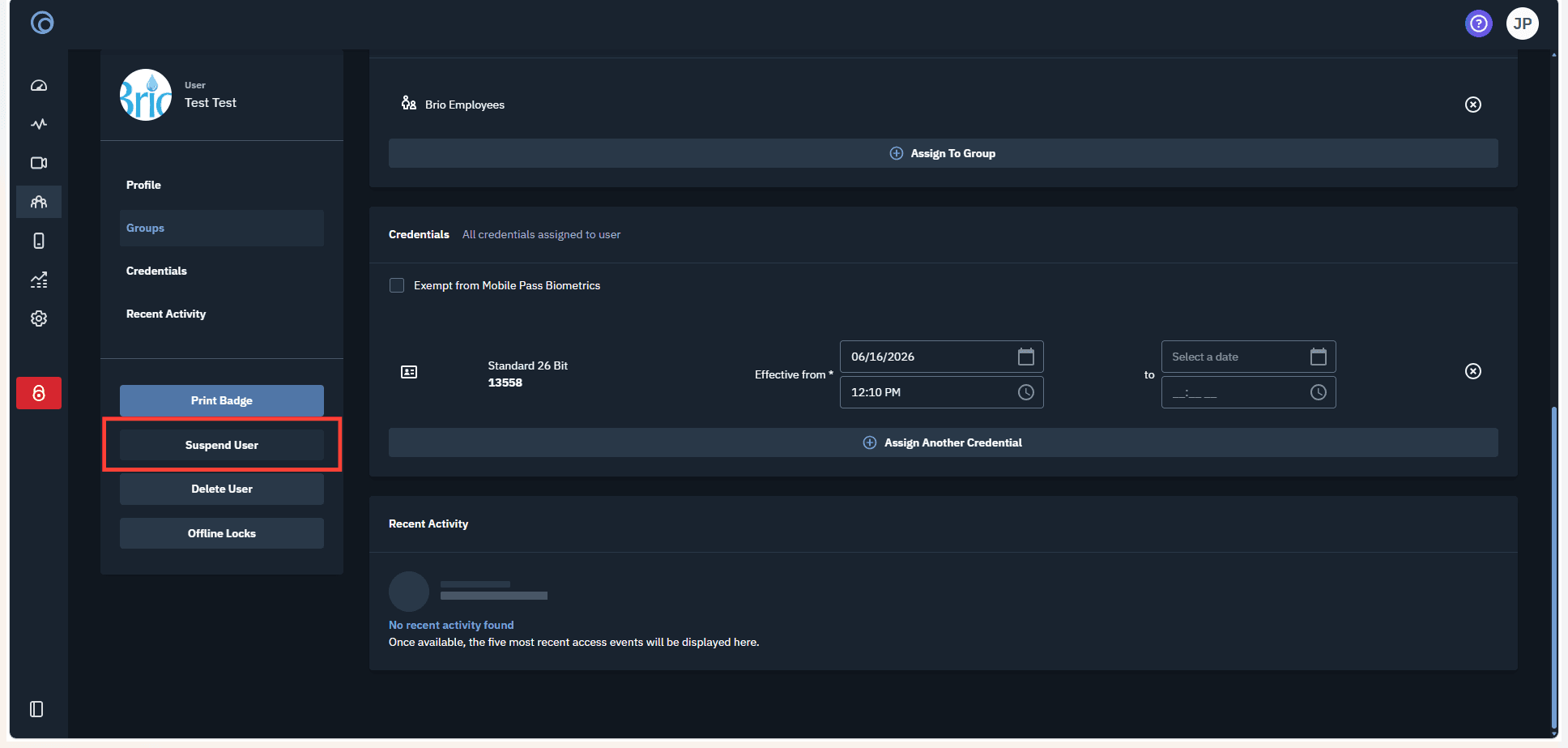The height and width of the screenshot is (748, 1568).
Task: Click the Standard 26 Bit label
Action: pyautogui.click(x=528, y=365)
